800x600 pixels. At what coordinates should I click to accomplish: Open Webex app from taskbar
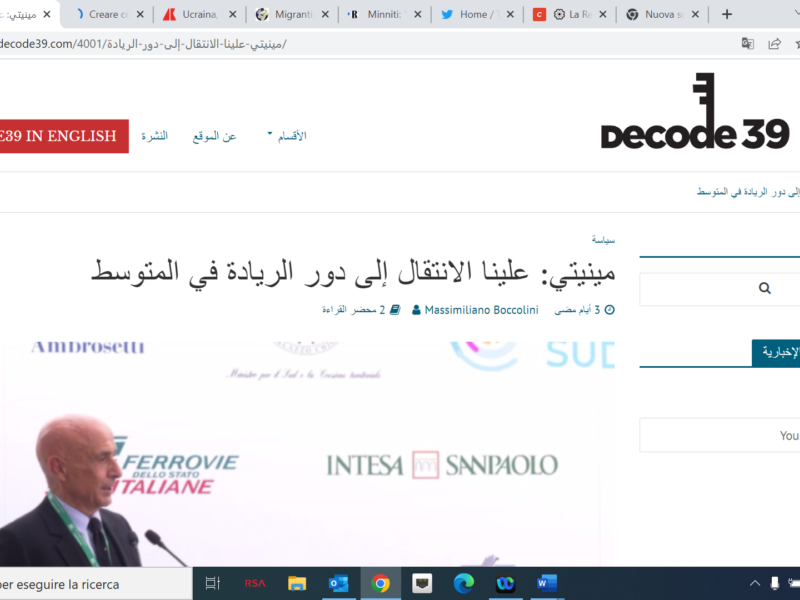pyautogui.click(x=505, y=583)
